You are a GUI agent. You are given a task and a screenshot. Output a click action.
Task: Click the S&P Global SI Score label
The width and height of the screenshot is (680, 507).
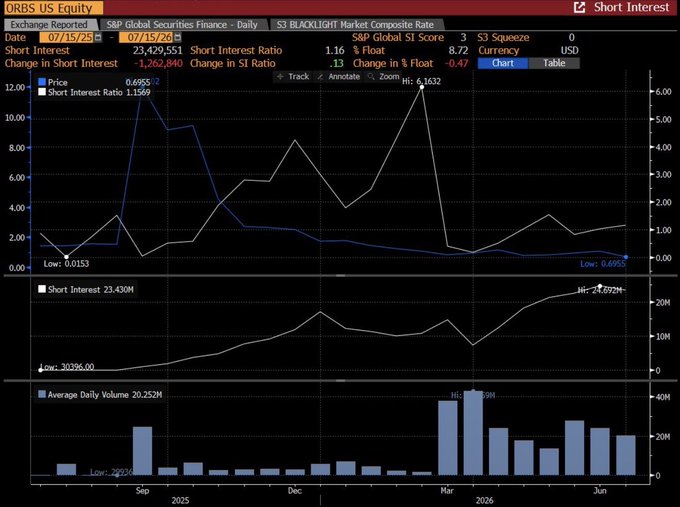398,37
